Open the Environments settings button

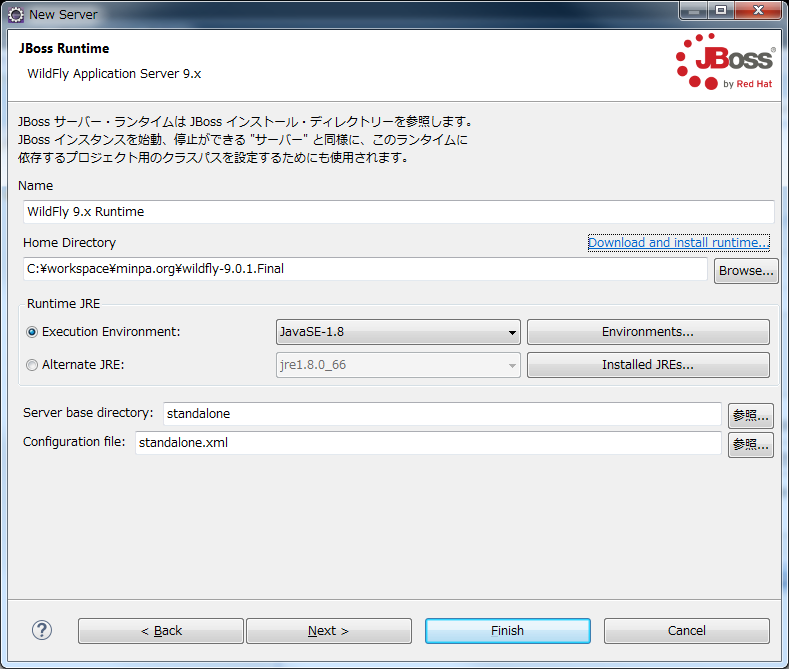click(x=647, y=332)
